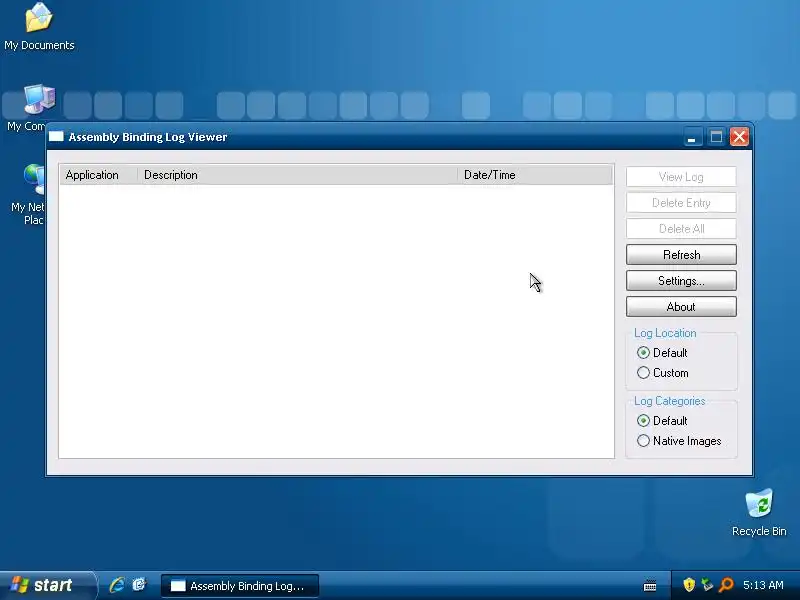Open the Recycle Bin icon
Image resolution: width=800 pixels, height=600 pixels.
tap(759, 512)
